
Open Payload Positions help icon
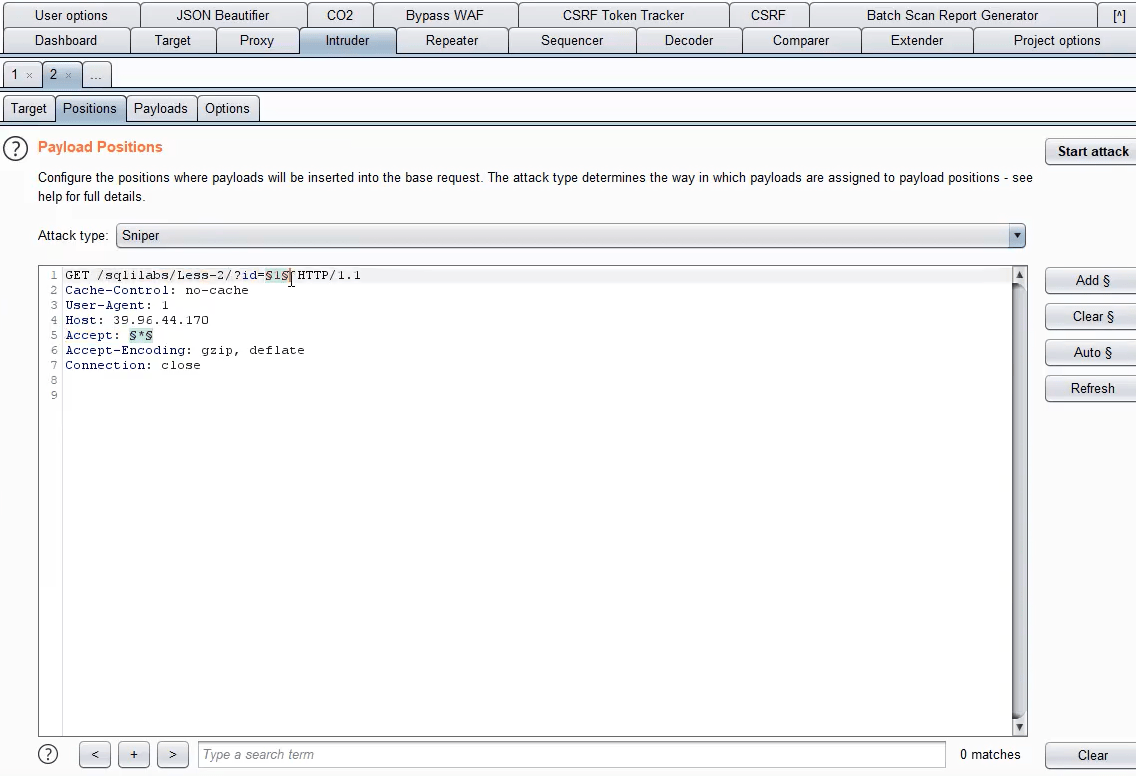pos(15,149)
